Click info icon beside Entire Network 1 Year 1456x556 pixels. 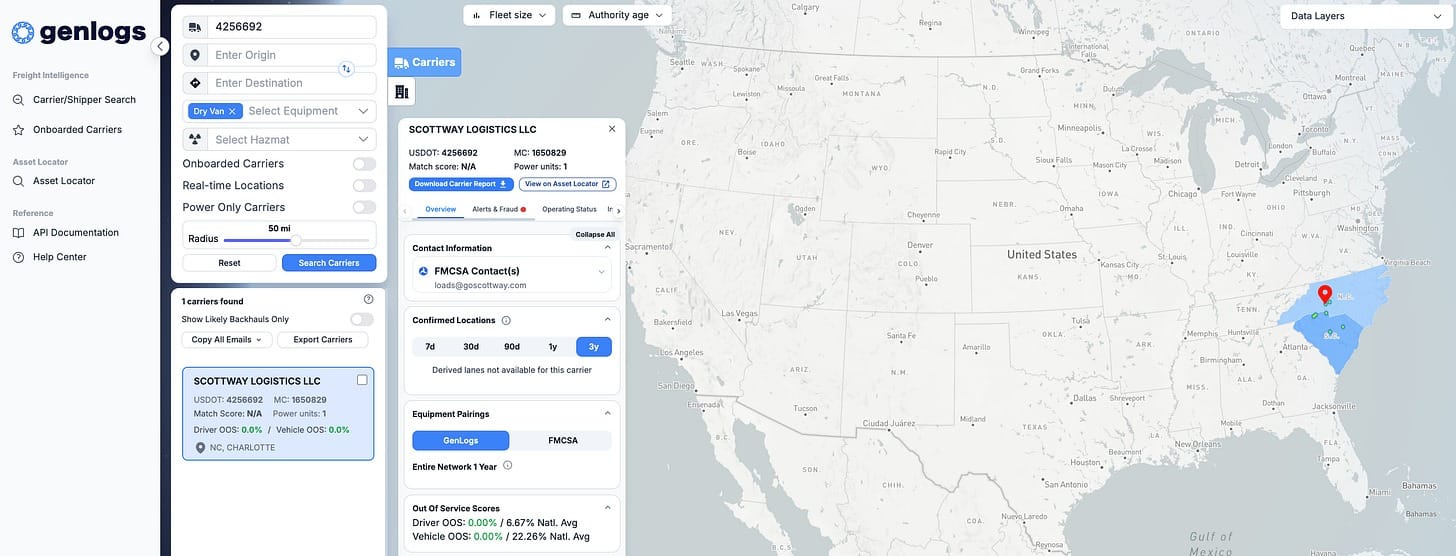coord(507,466)
